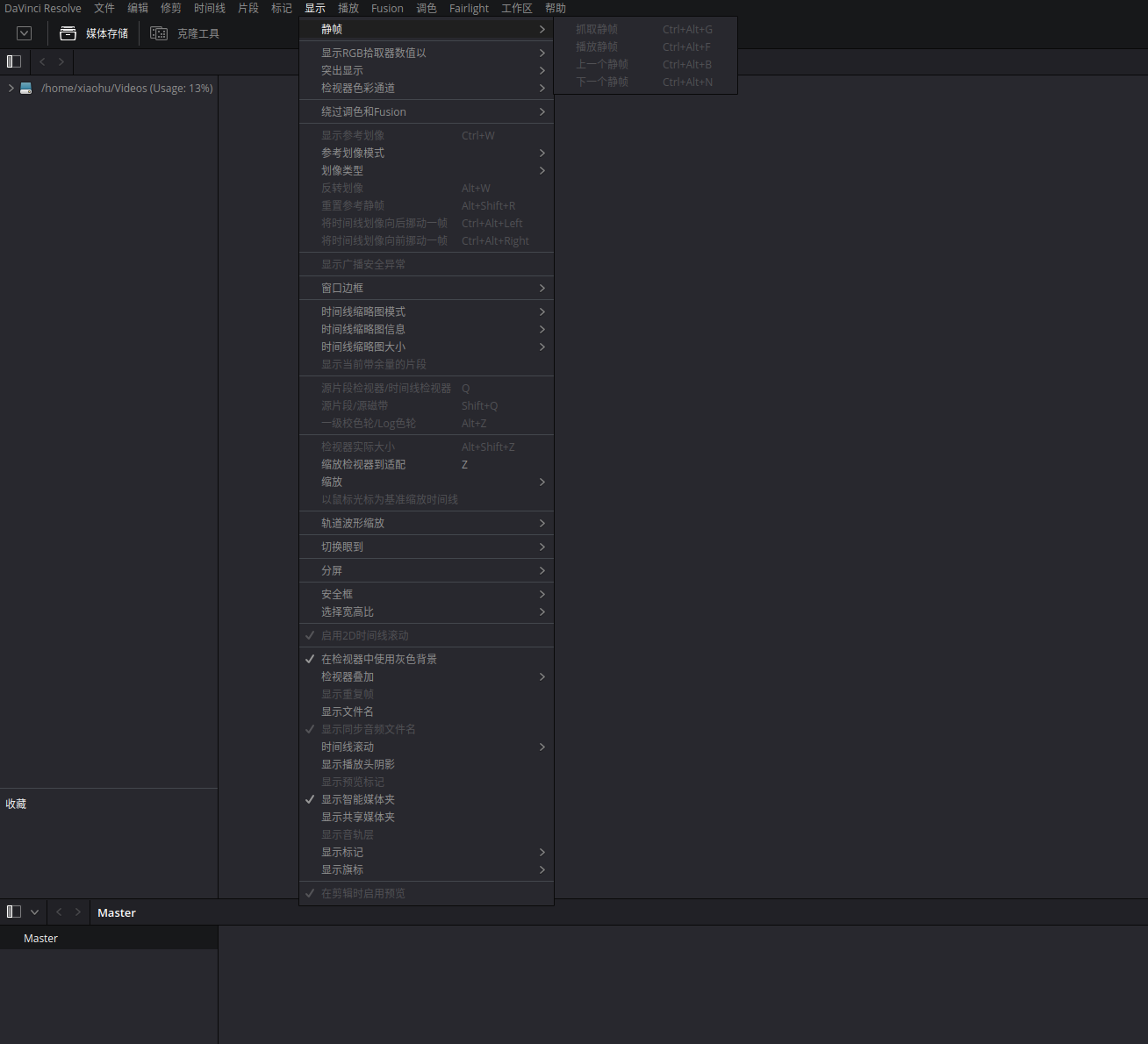
Task: Select the Master bin in media pool
Action: coord(40,938)
